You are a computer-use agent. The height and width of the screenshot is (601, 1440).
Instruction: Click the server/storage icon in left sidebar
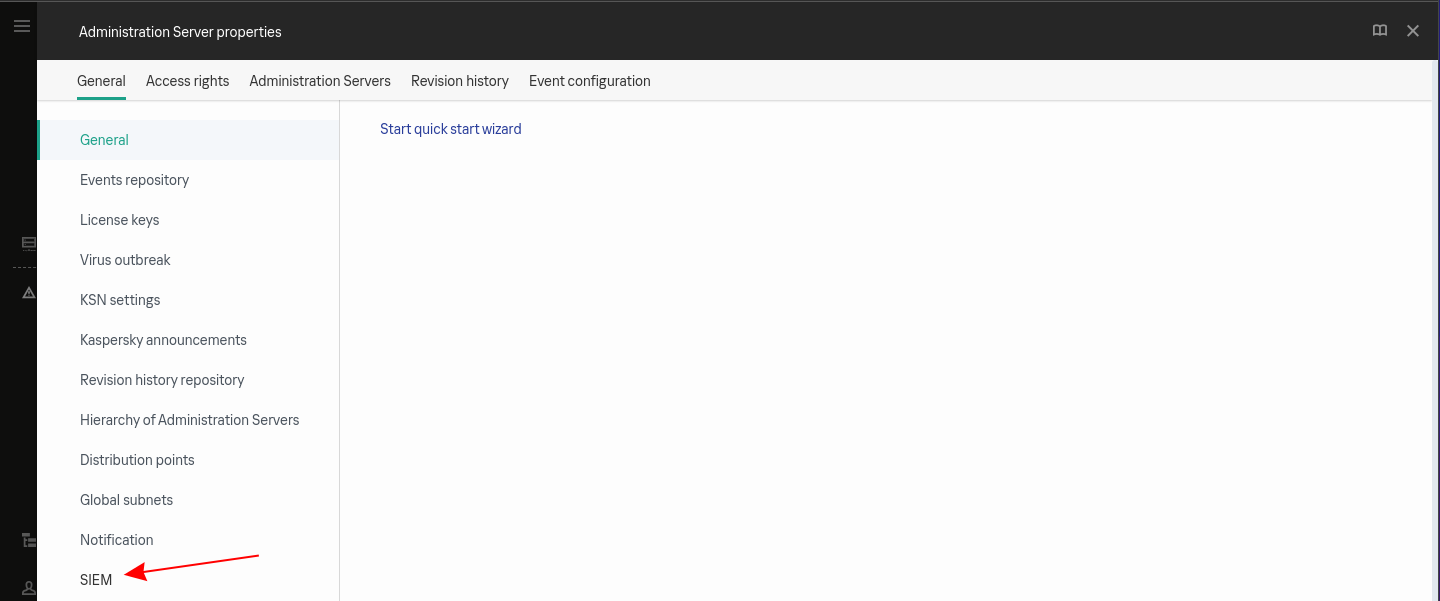28,243
